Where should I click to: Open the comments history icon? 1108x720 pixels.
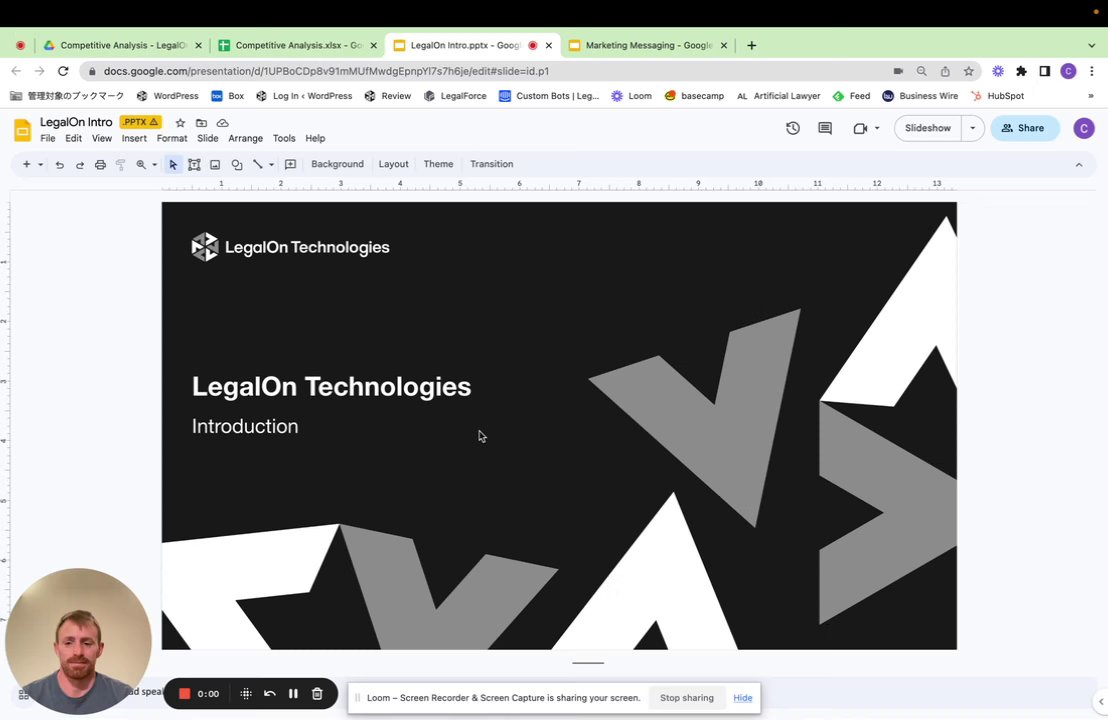(x=825, y=128)
